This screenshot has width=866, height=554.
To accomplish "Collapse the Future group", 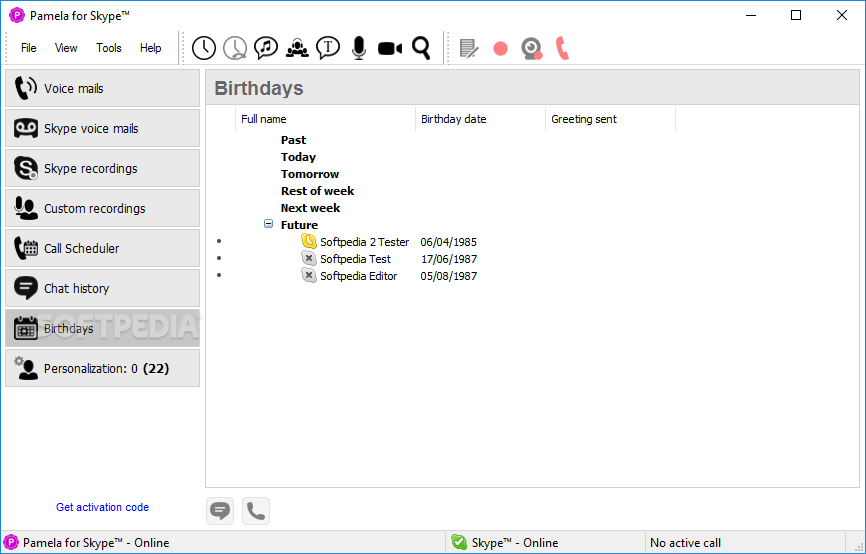I will 268,224.
